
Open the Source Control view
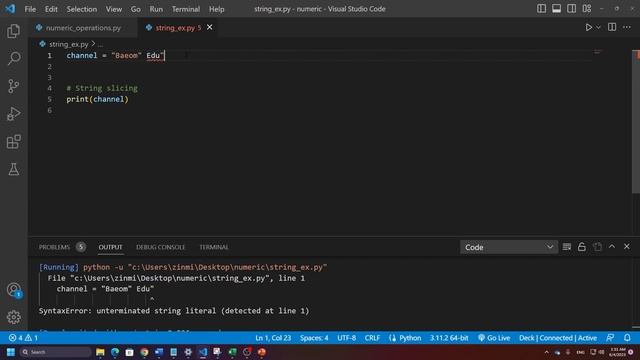point(13,86)
